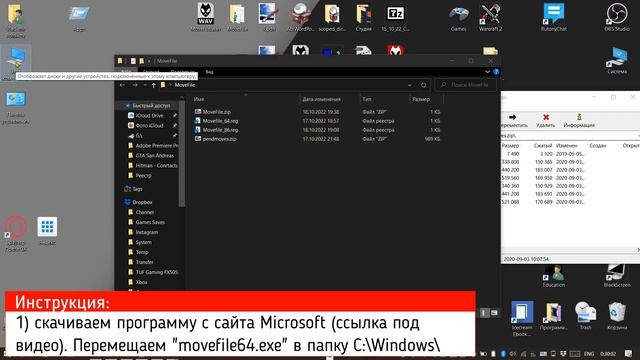Click Удалить in the archiver window
The width and height of the screenshot is (640, 360).
point(546,121)
